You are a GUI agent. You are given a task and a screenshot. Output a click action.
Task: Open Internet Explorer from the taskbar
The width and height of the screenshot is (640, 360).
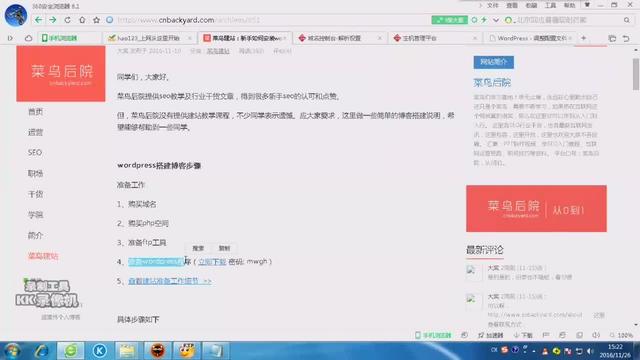[x=42, y=351]
